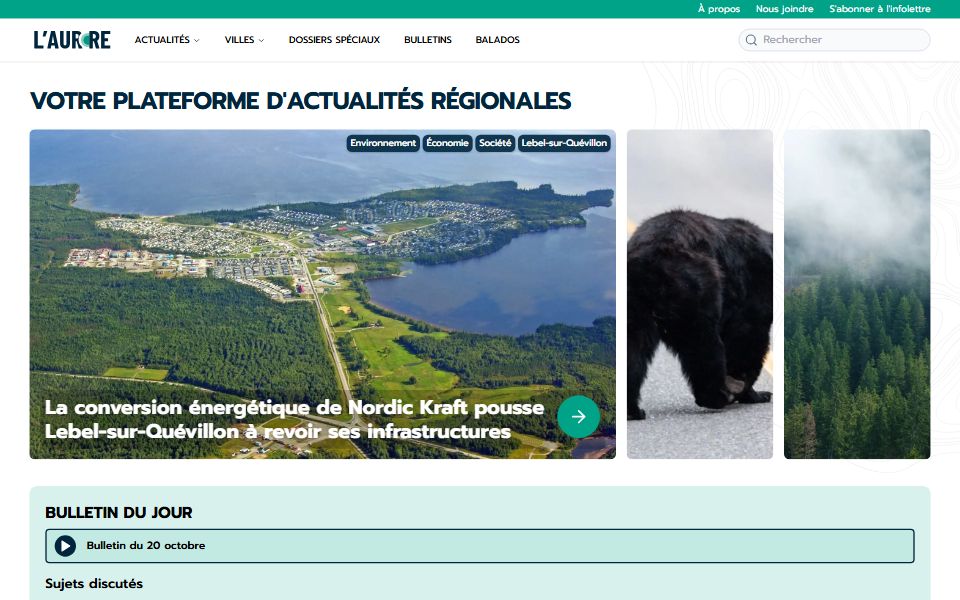The image size is (960, 600).
Task: Select the Lebel-sur-Quévillon tag
Action: [x=564, y=143]
